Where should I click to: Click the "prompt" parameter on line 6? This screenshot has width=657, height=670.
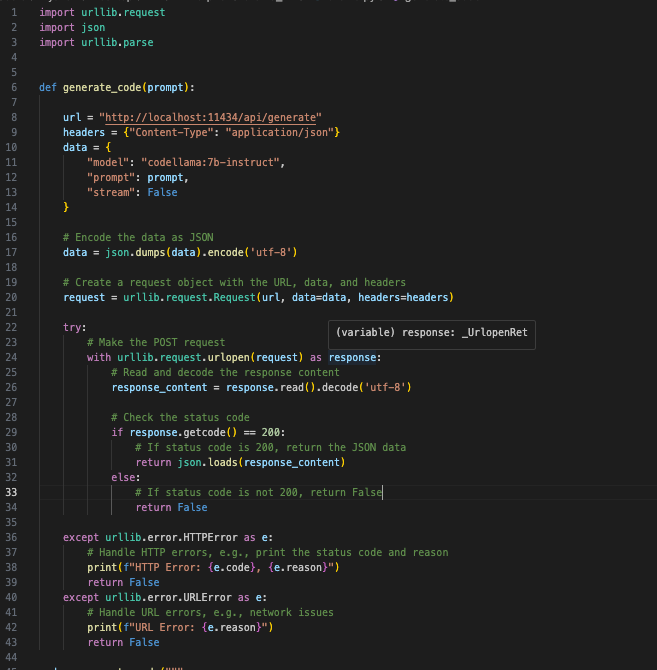click(165, 88)
